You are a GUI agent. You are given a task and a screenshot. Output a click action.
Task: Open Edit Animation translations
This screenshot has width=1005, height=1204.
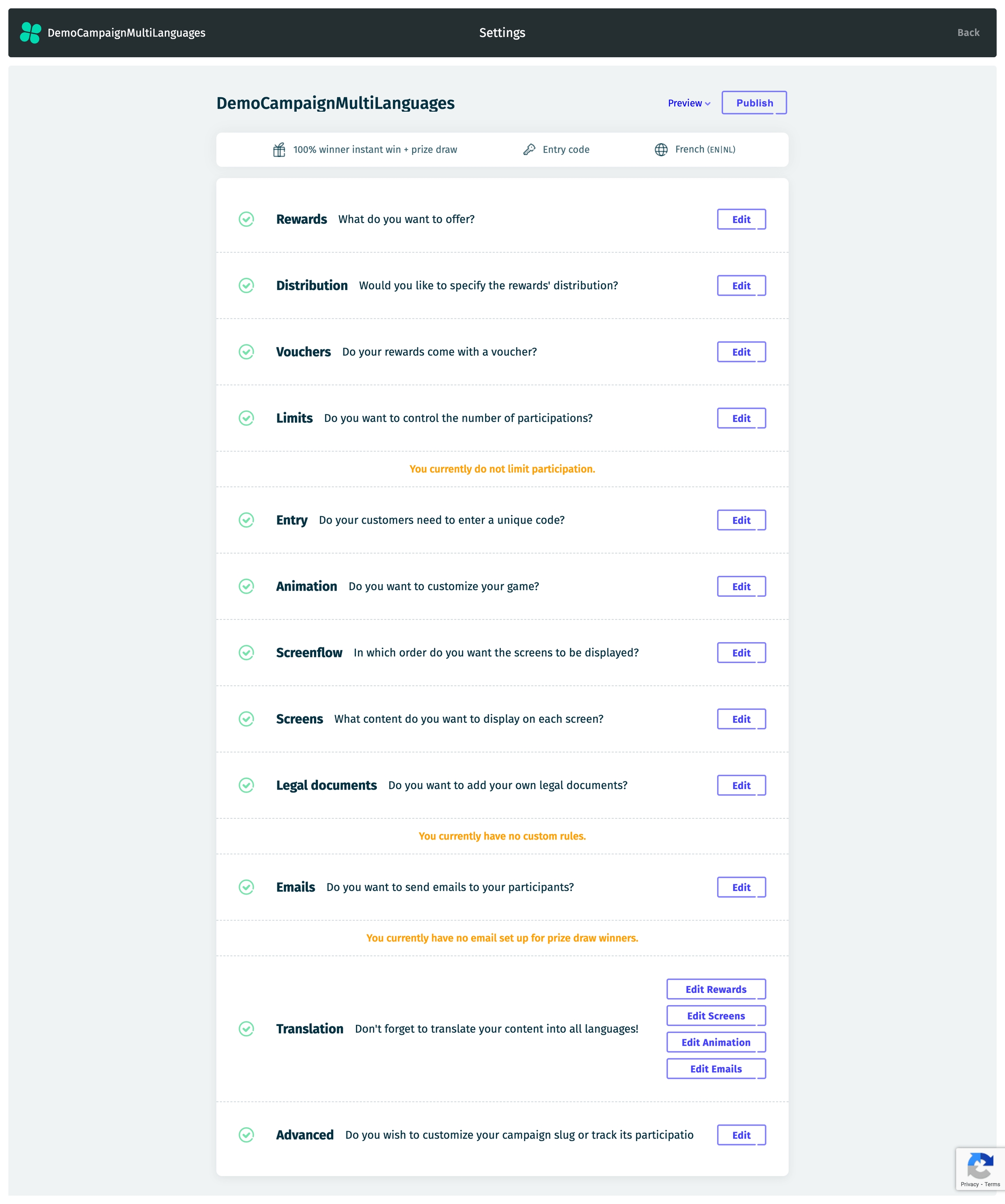(x=715, y=1042)
